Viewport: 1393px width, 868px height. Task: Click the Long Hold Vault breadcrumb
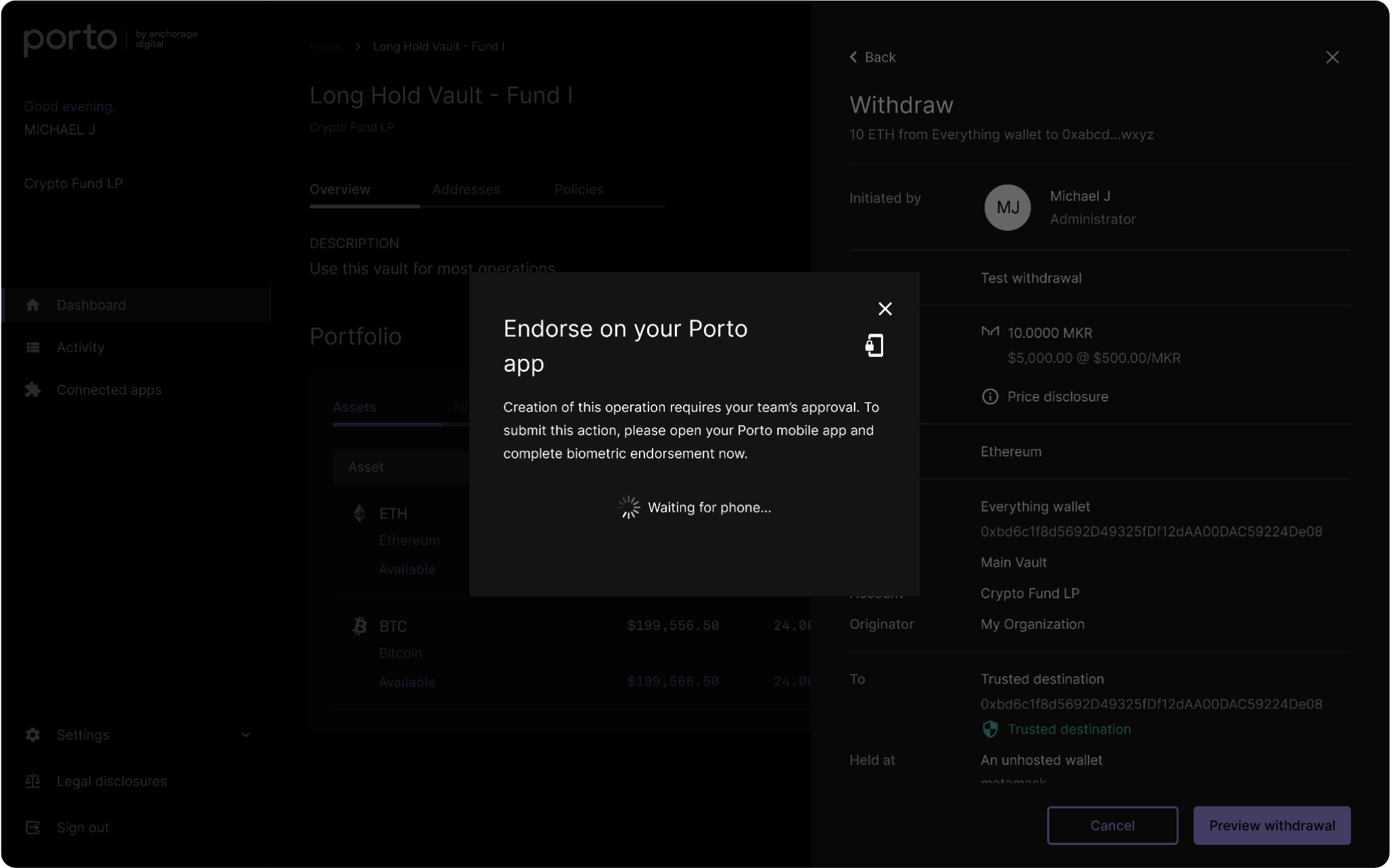click(439, 46)
